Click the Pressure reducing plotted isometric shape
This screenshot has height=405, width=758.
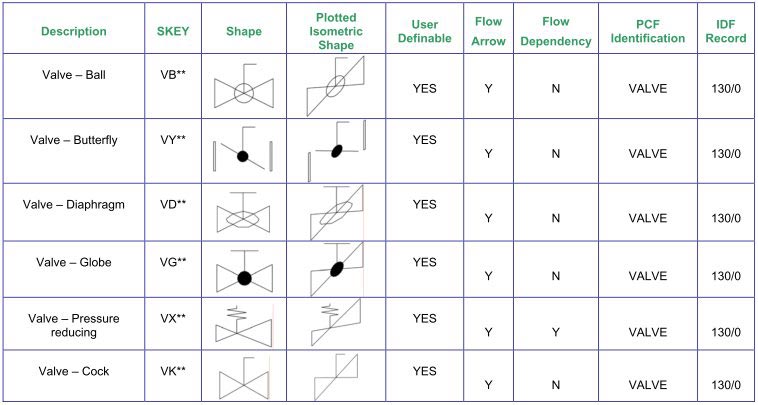tap(337, 324)
